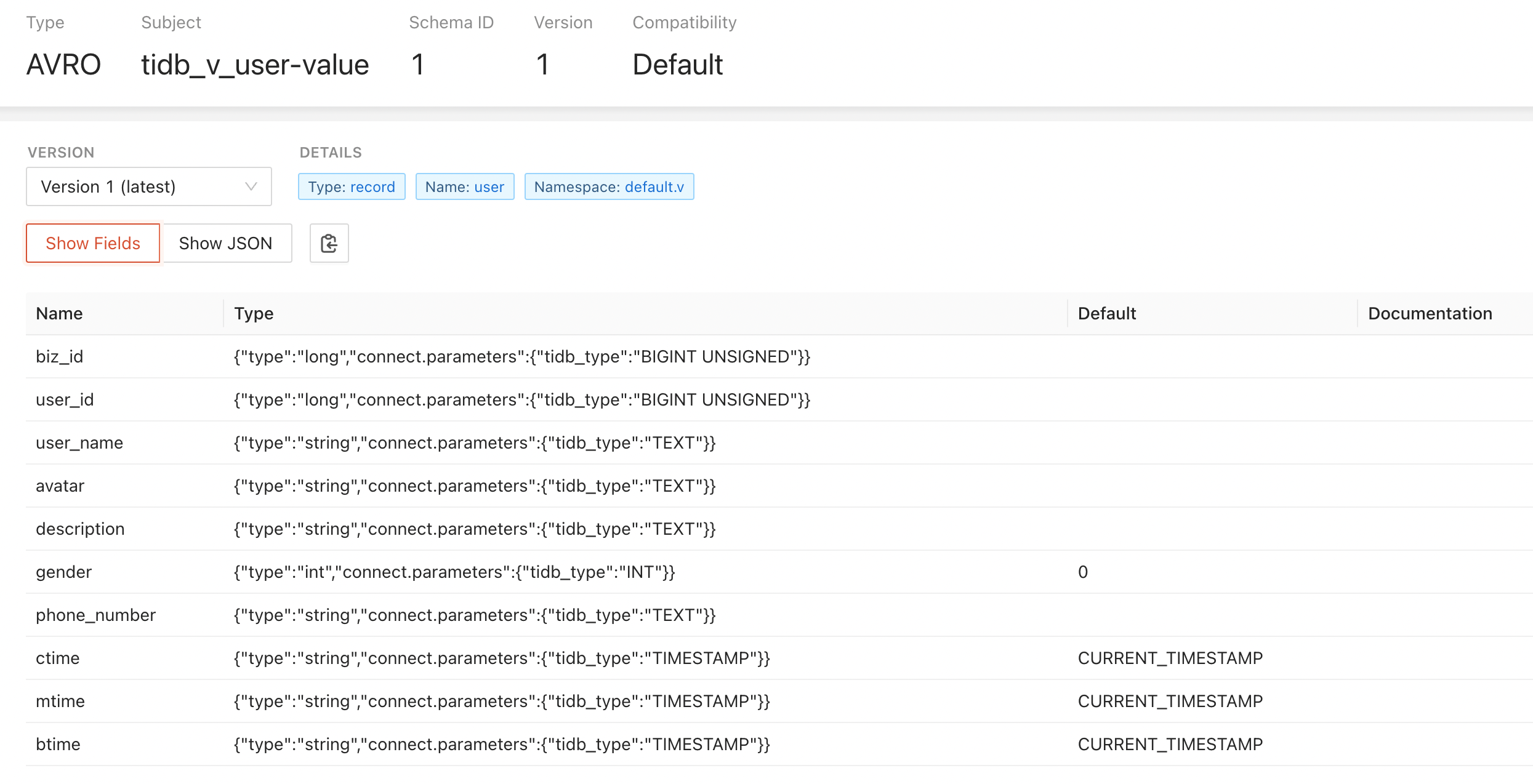
Task: Select the gender field row
Action: [63, 572]
